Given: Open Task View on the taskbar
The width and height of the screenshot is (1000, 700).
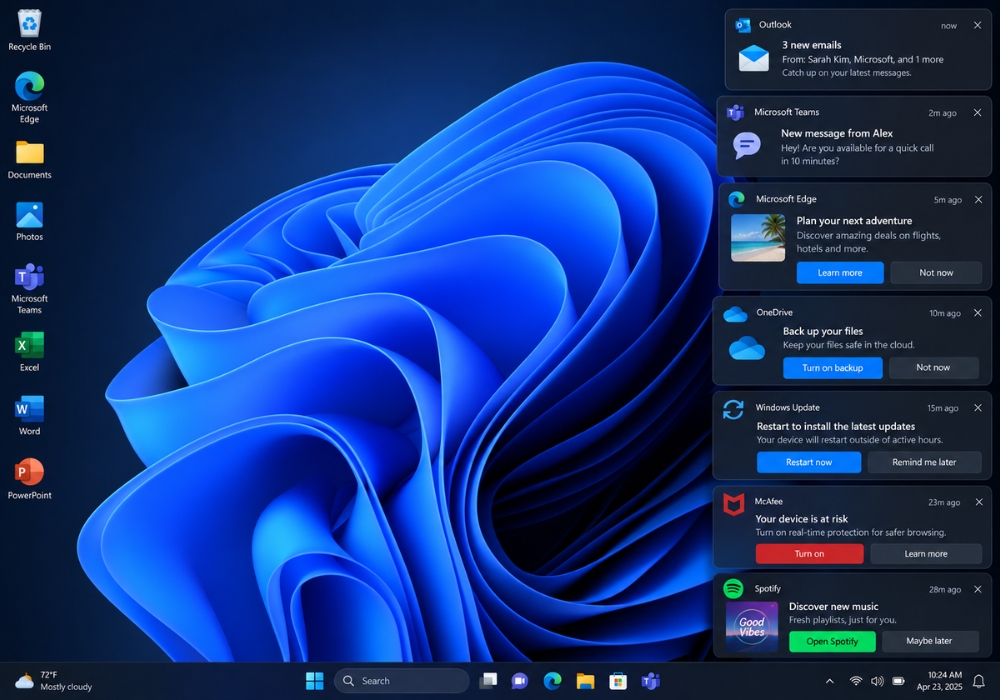Looking at the screenshot, I should [488, 681].
